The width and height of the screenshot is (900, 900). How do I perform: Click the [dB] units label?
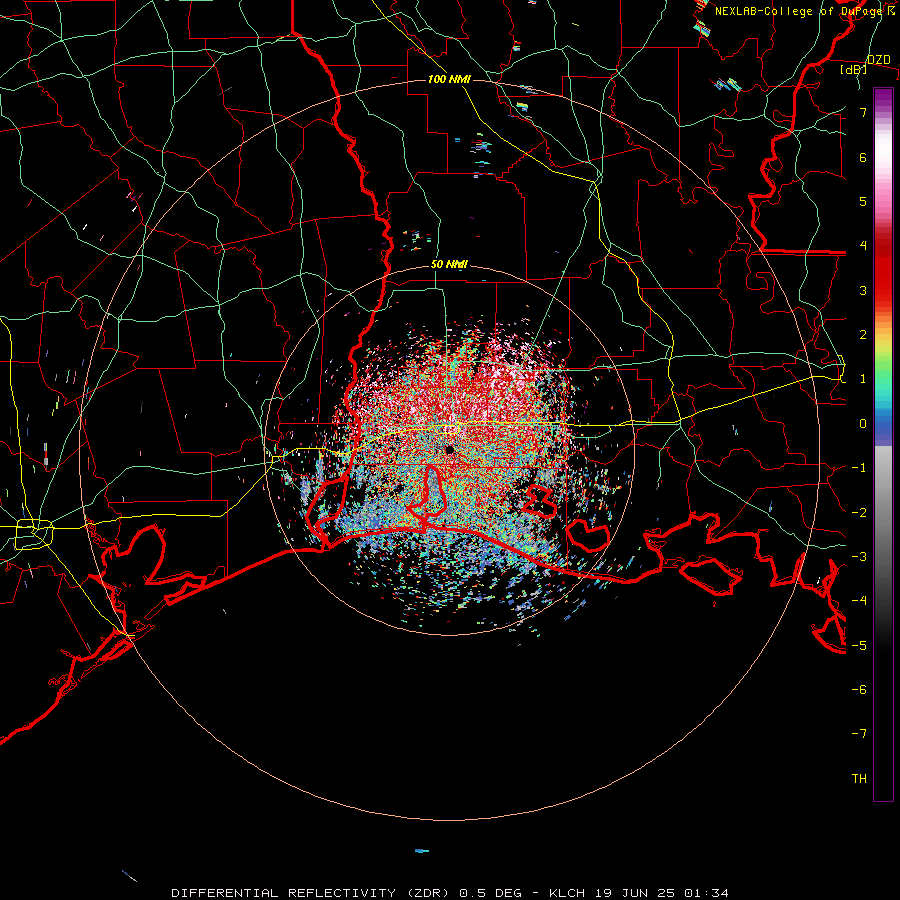(x=854, y=69)
